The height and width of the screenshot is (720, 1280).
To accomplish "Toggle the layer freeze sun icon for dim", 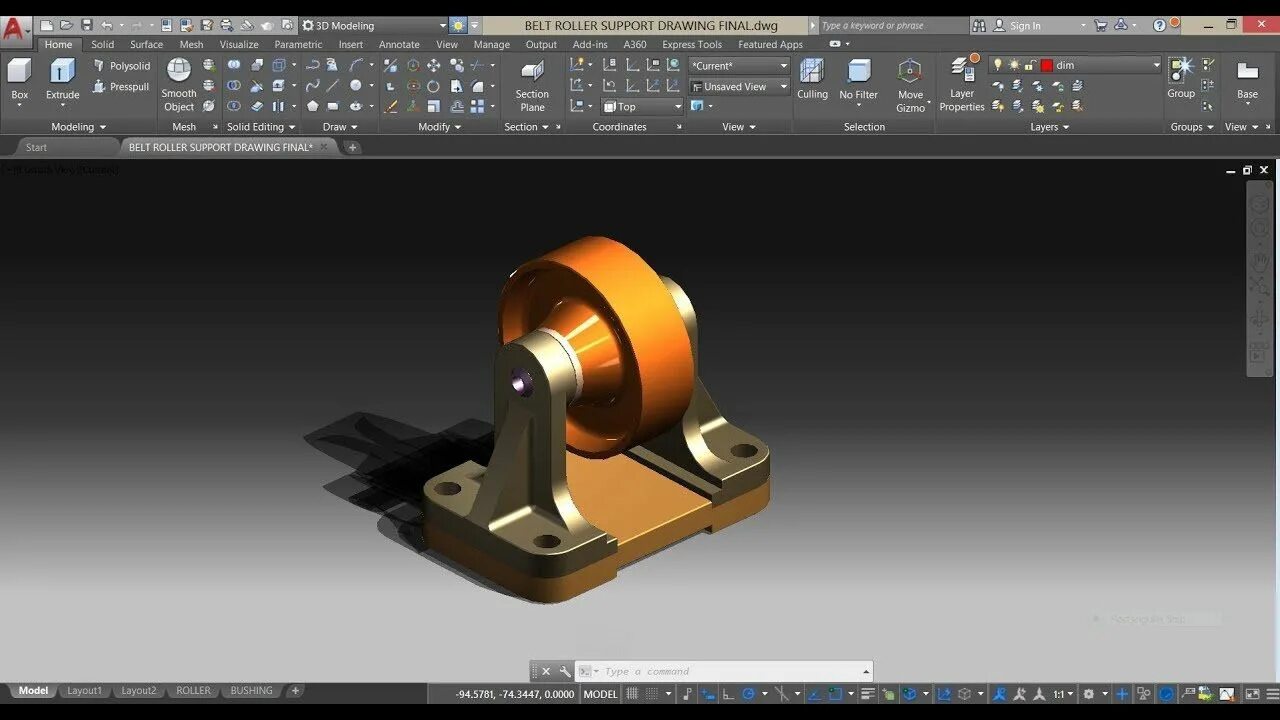I will 1014,65.
